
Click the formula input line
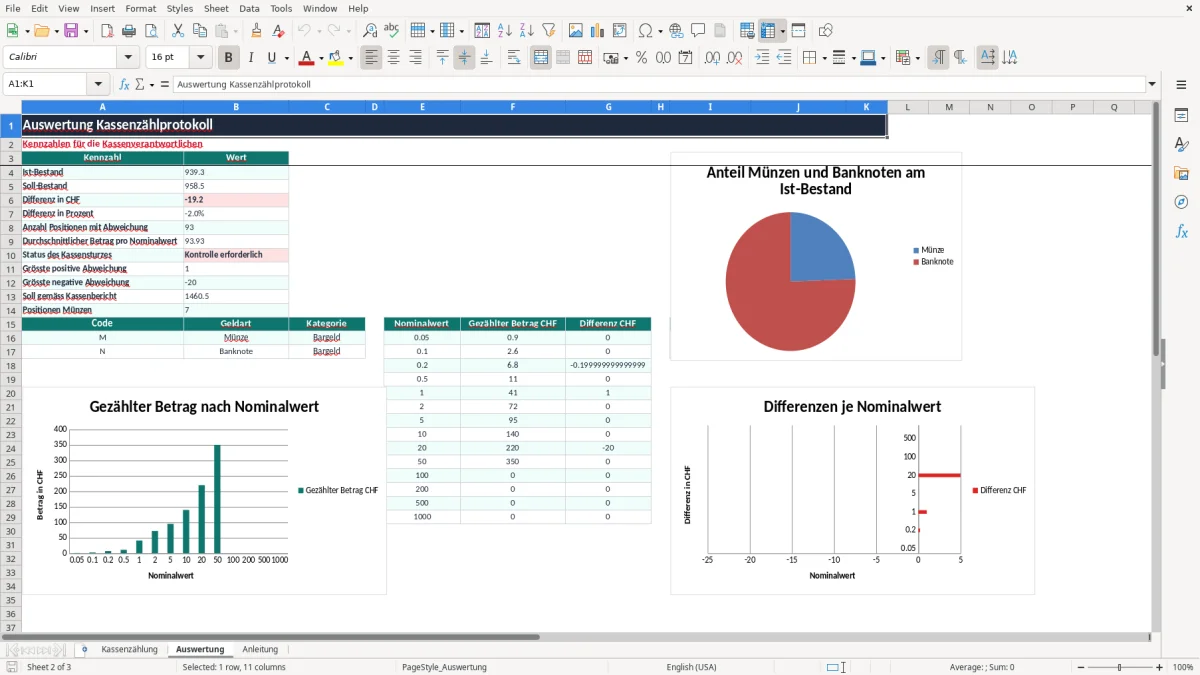coord(659,84)
